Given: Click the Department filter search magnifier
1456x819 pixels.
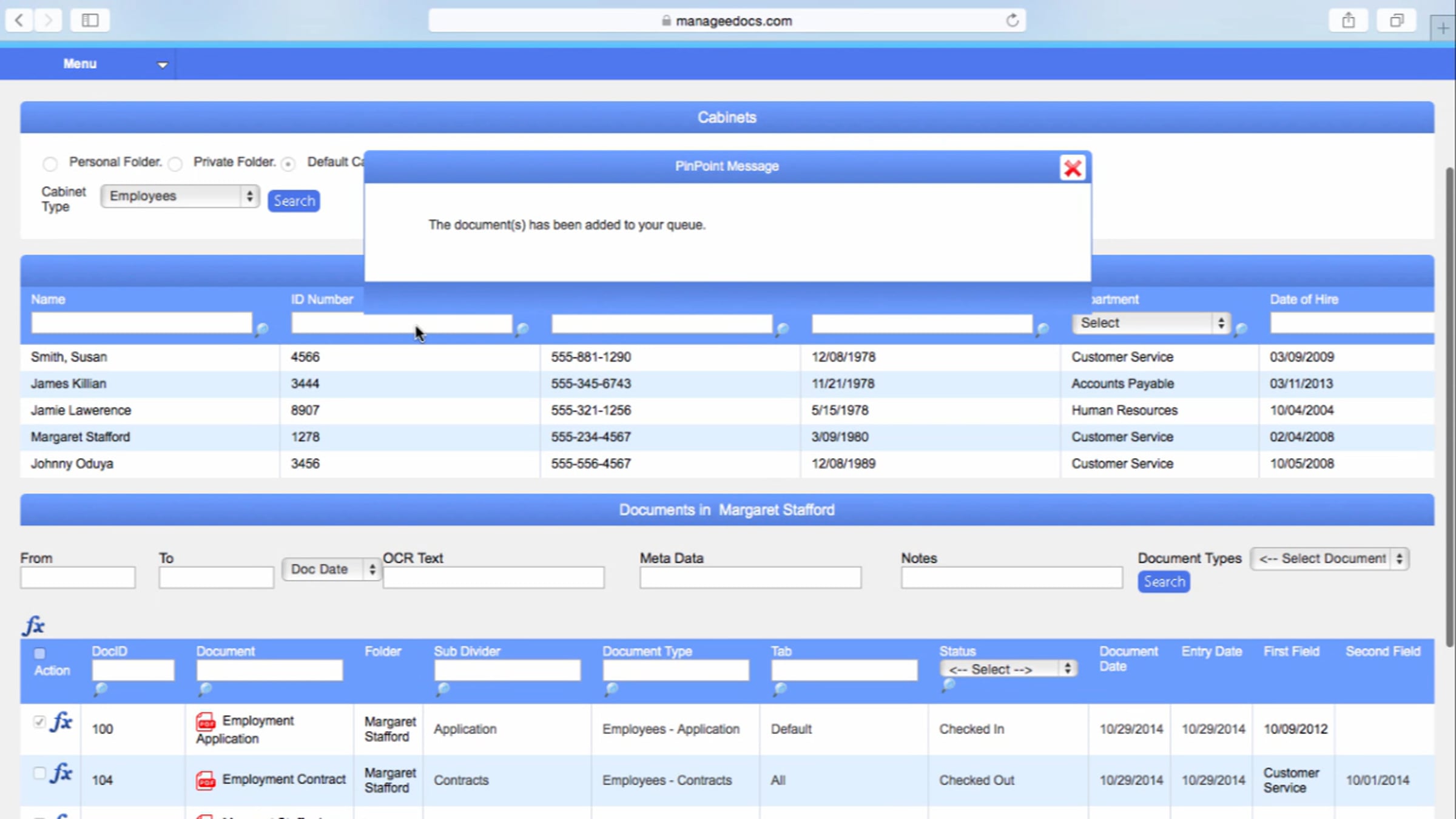Looking at the screenshot, I should (x=1241, y=329).
